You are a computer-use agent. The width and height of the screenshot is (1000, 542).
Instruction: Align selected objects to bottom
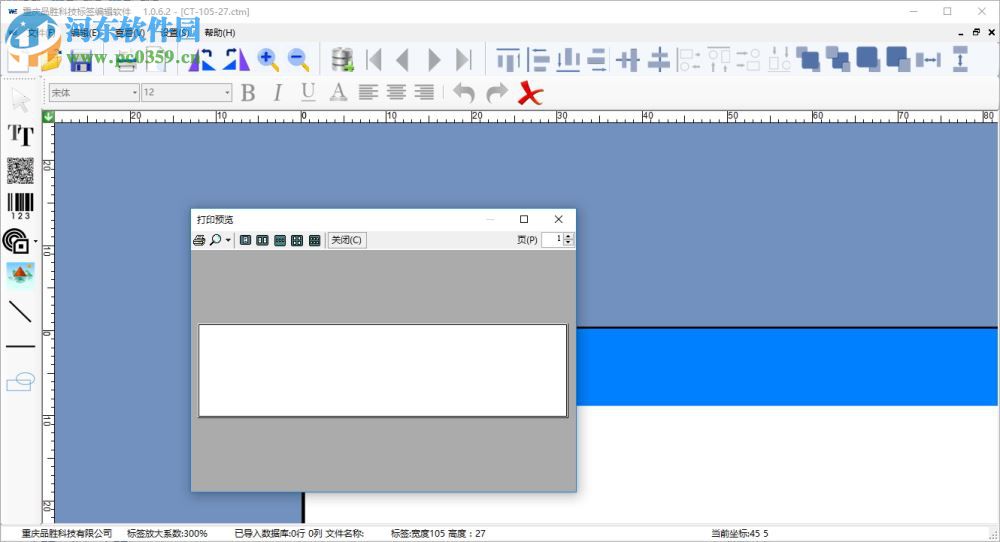(x=568, y=59)
